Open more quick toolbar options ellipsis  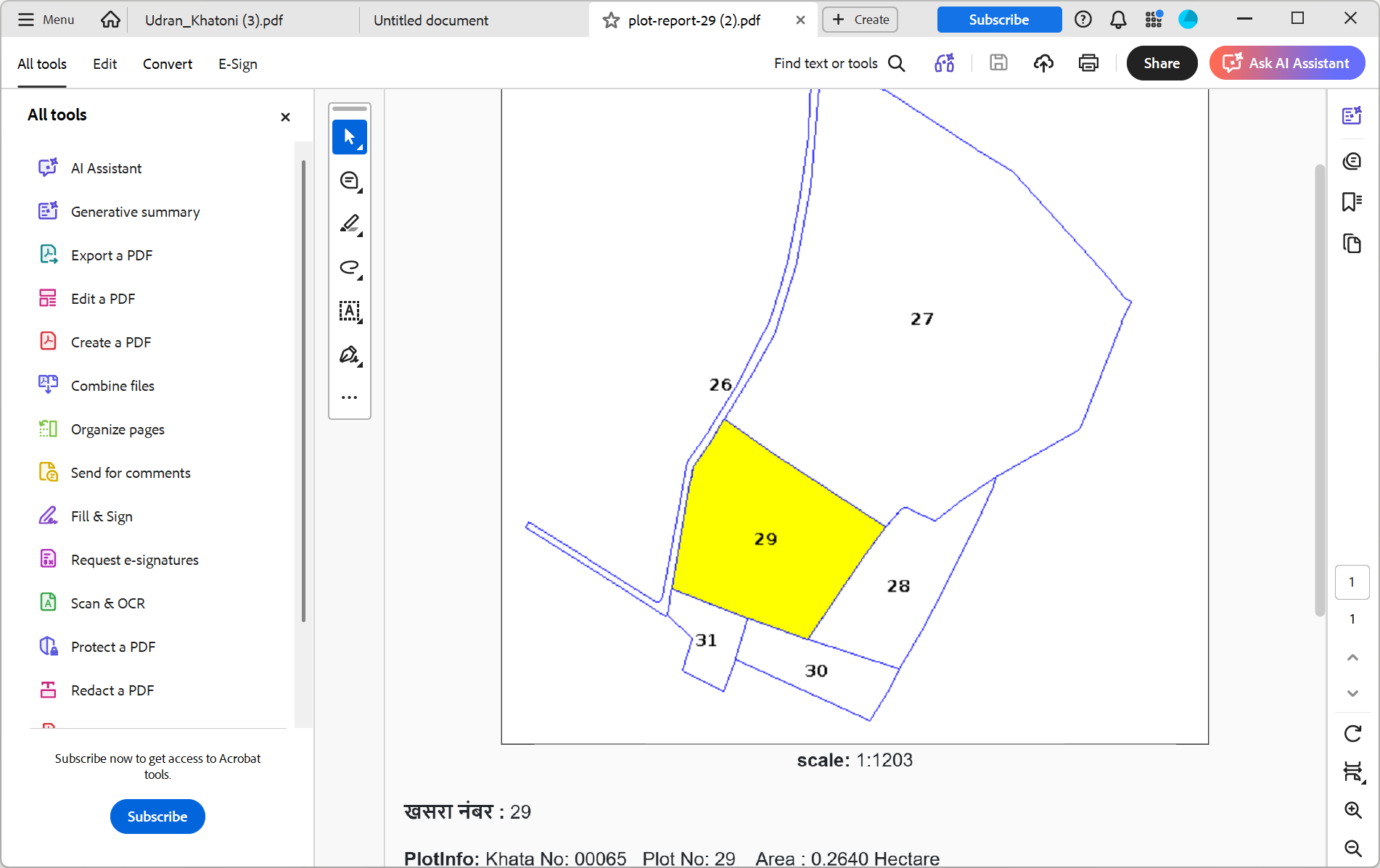(x=350, y=397)
